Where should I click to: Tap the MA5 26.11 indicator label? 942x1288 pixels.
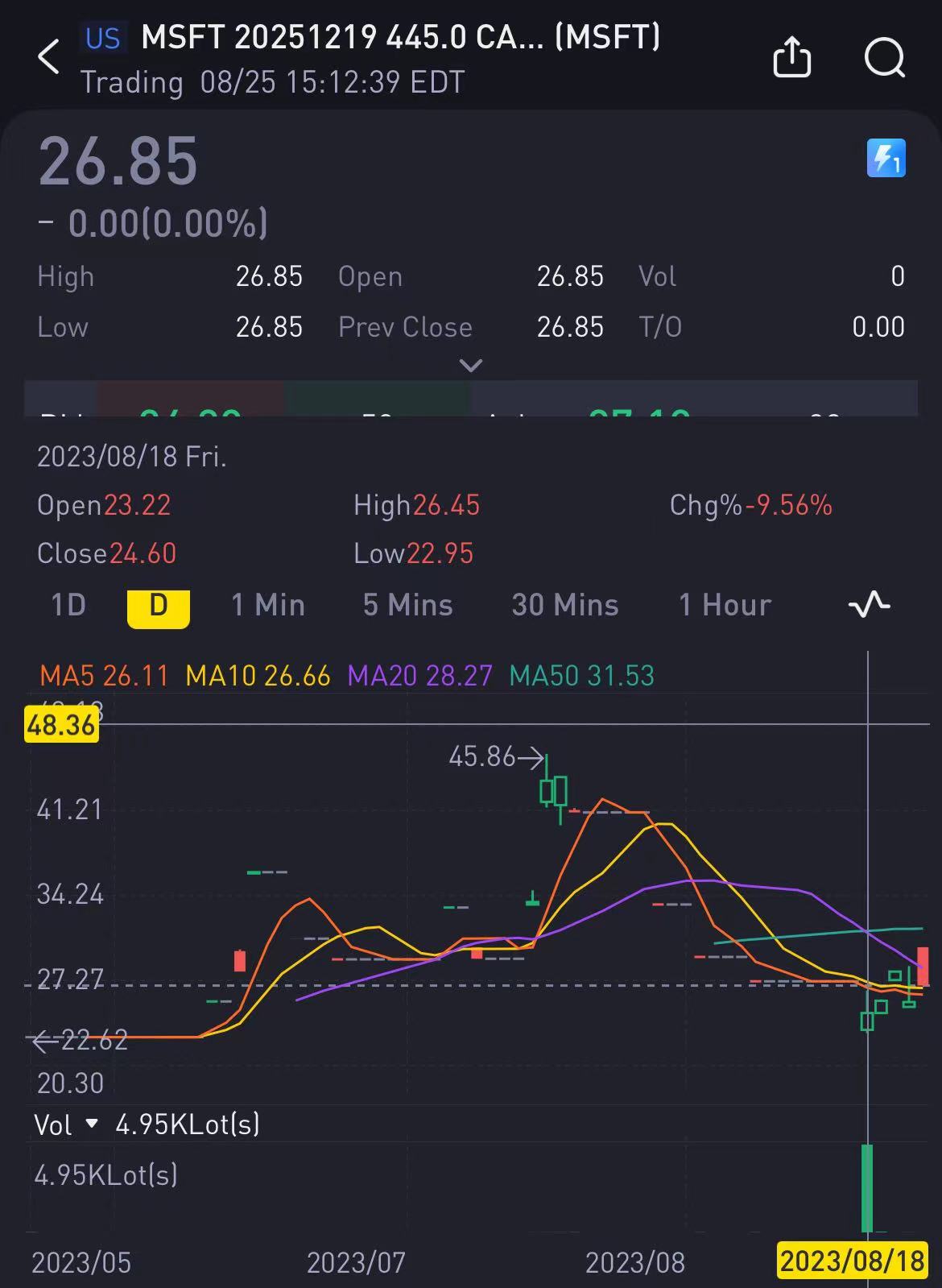coord(105,675)
